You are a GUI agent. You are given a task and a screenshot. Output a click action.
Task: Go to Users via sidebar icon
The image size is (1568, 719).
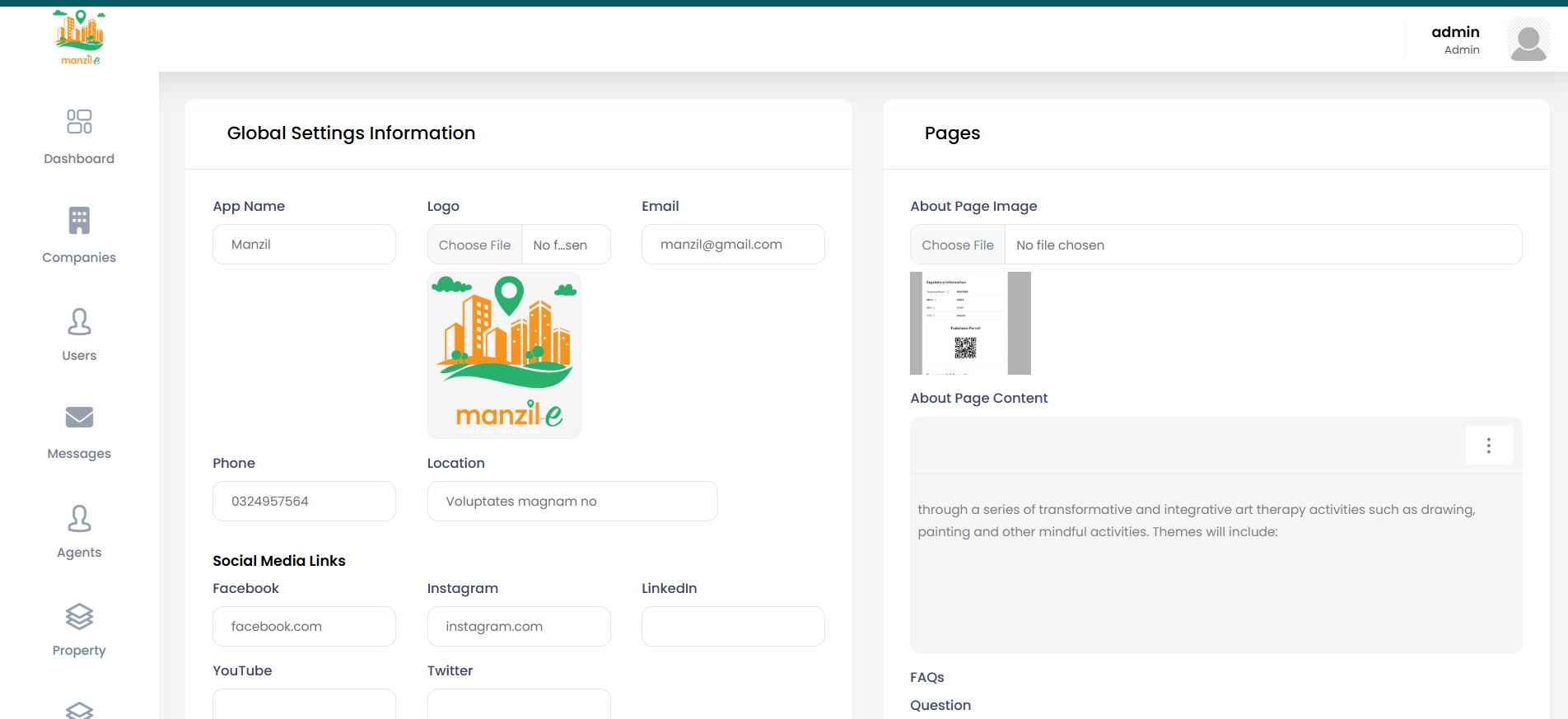(x=79, y=322)
